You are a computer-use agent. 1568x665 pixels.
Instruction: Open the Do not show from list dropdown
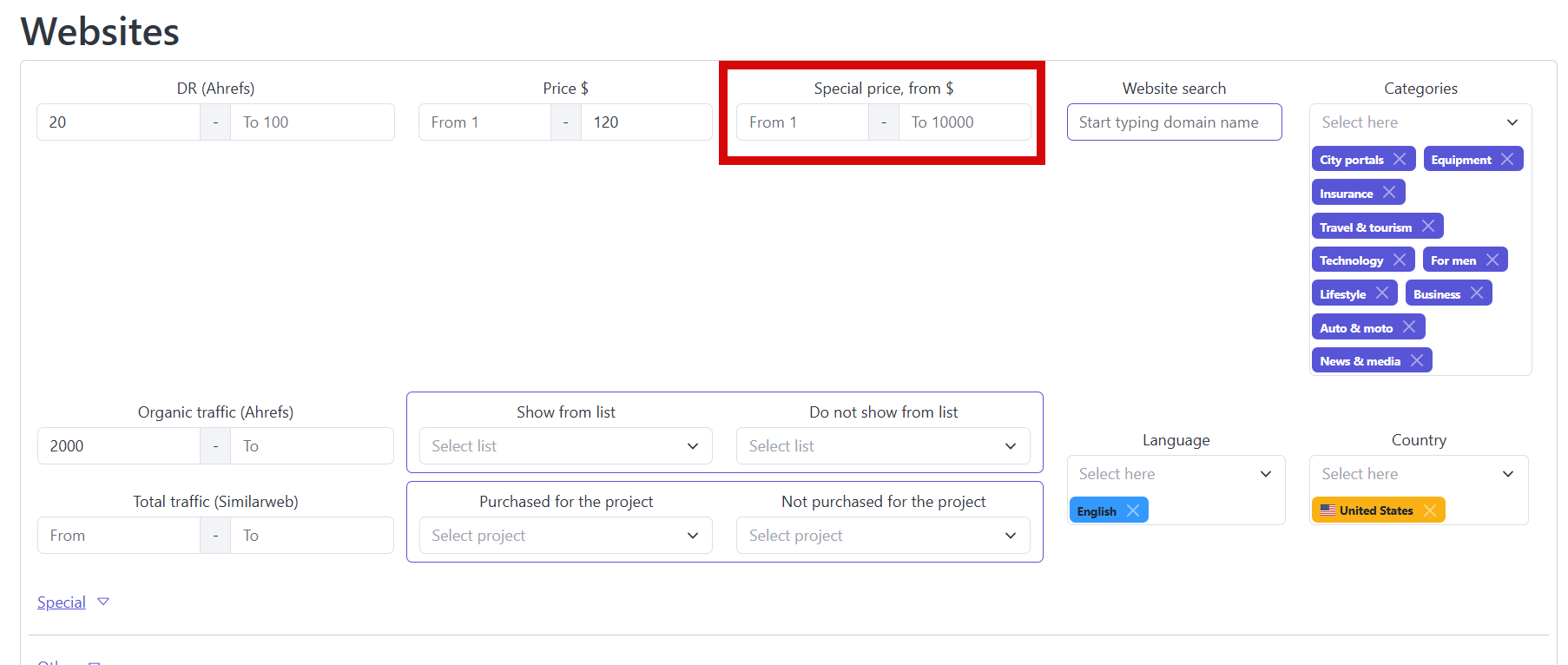883,446
